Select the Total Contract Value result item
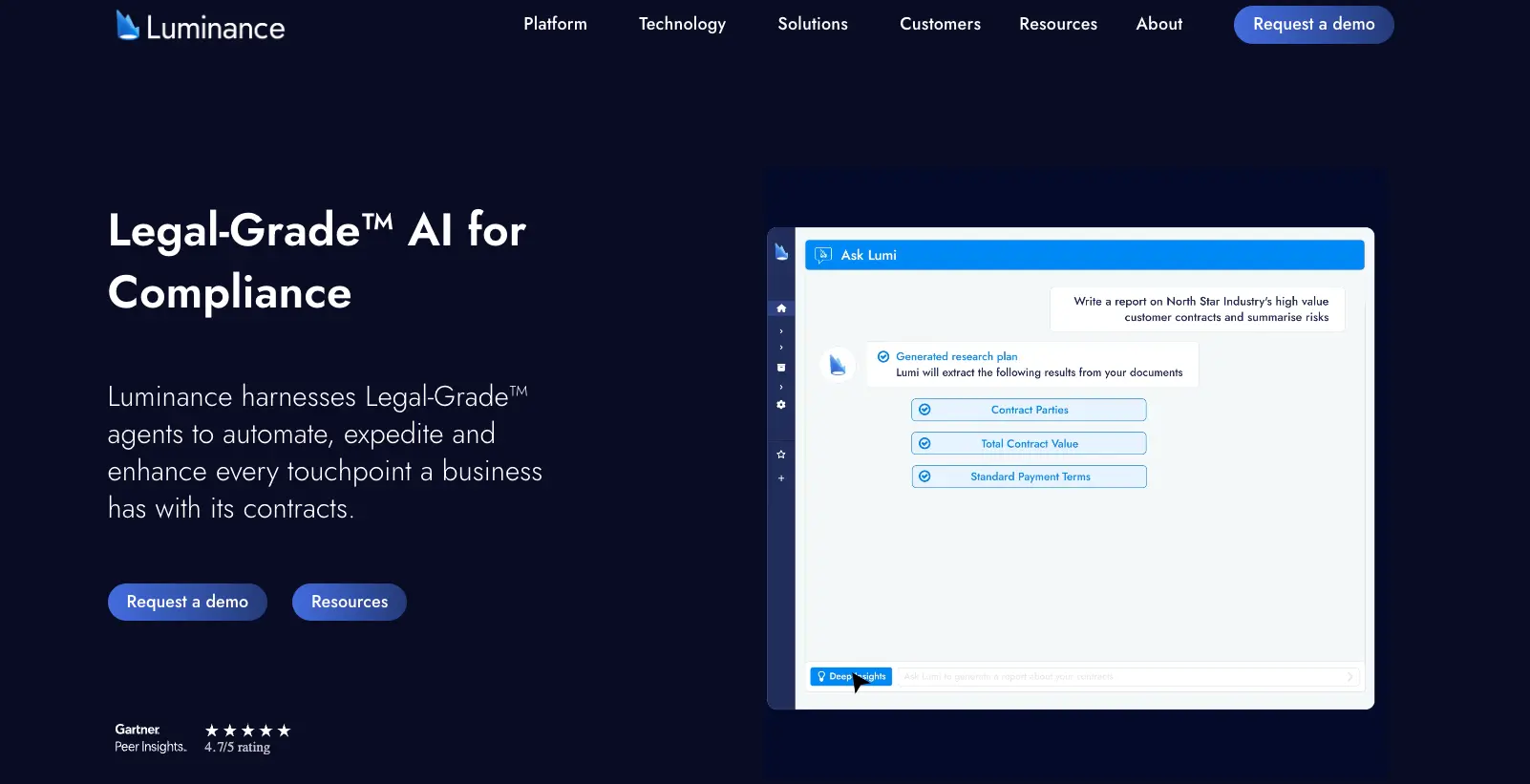This screenshot has width=1530, height=784. pyautogui.click(x=1029, y=443)
